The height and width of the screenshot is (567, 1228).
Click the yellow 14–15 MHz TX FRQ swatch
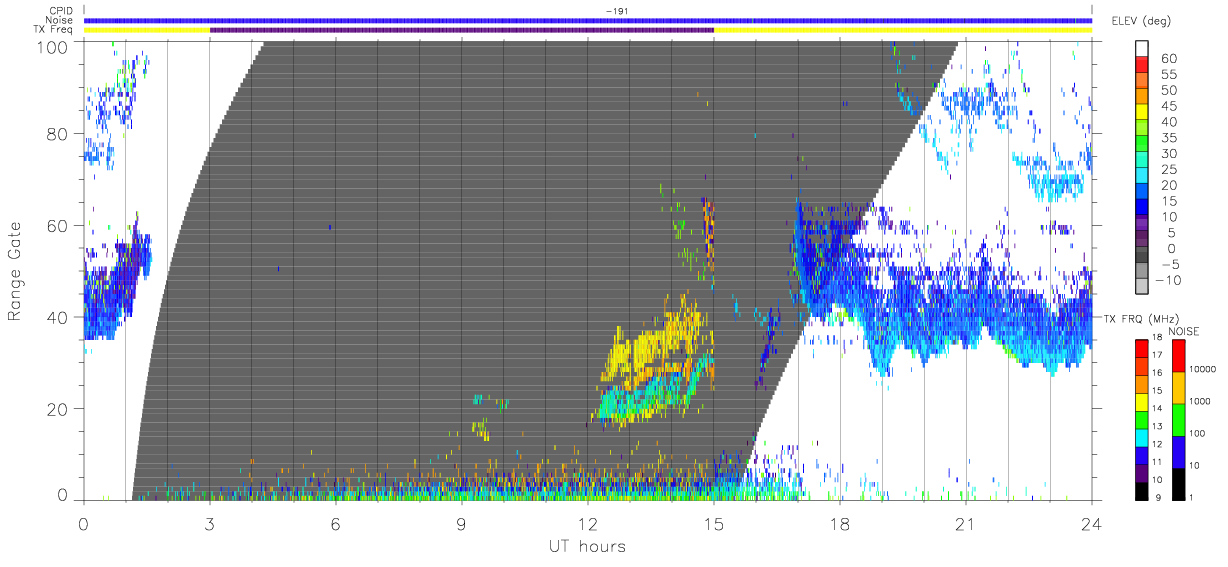point(1144,400)
